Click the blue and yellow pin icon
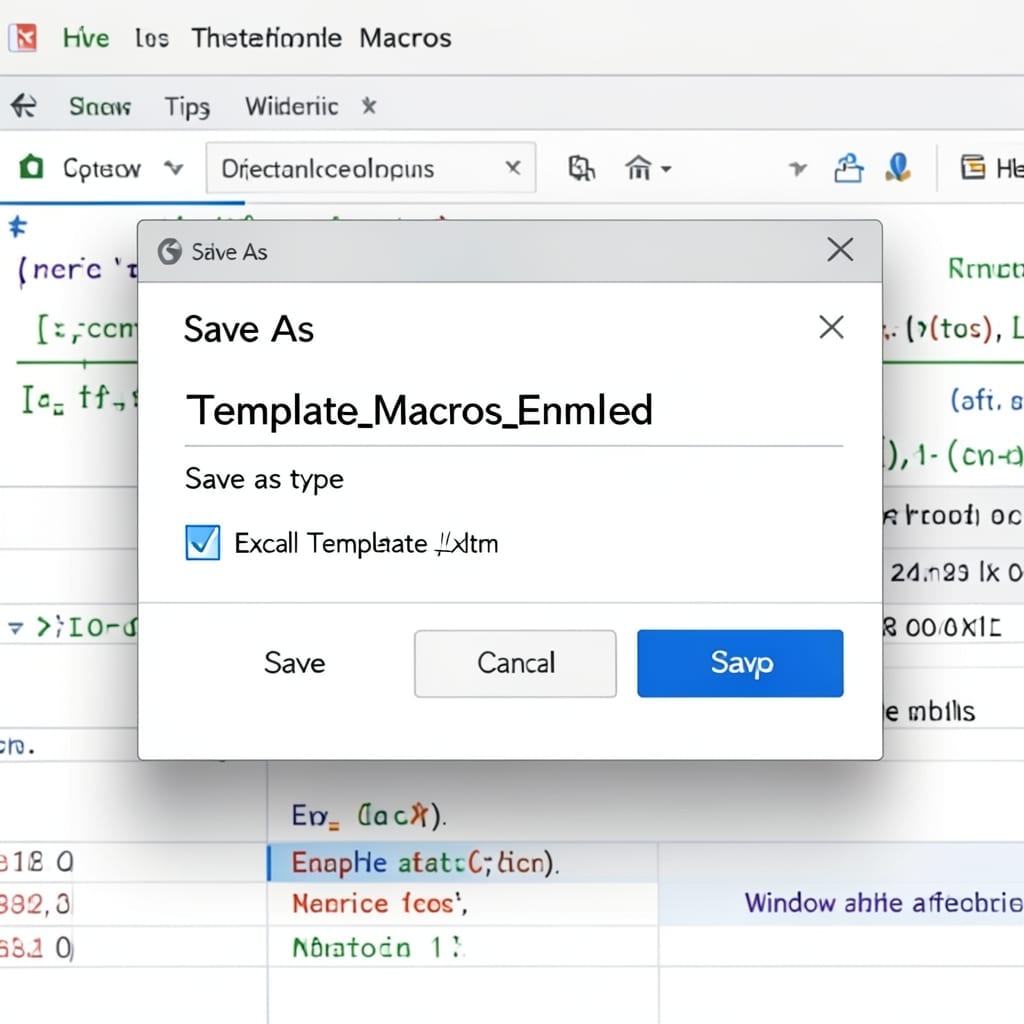 (898, 167)
